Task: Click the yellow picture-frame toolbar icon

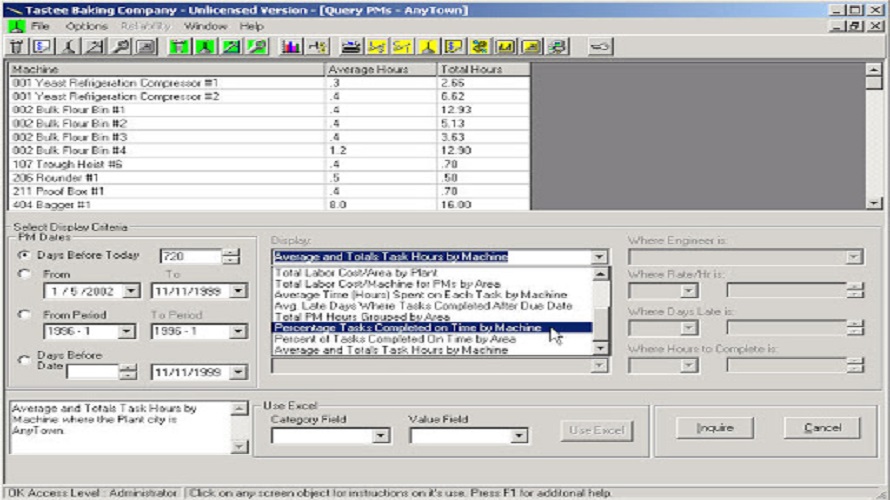Action: [x=532, y=47]
